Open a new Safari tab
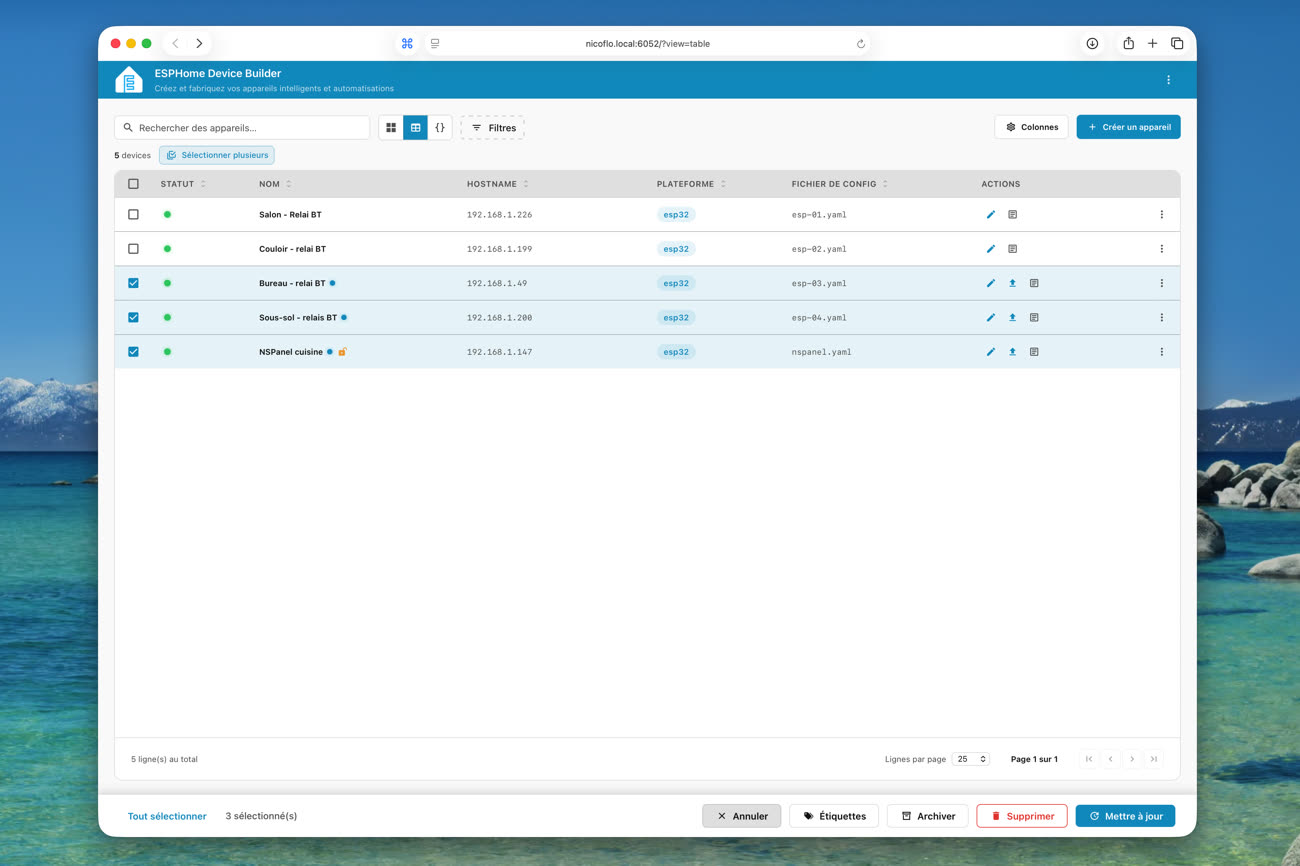This screenshot has height=866, width=1300. pos(1152,44)
